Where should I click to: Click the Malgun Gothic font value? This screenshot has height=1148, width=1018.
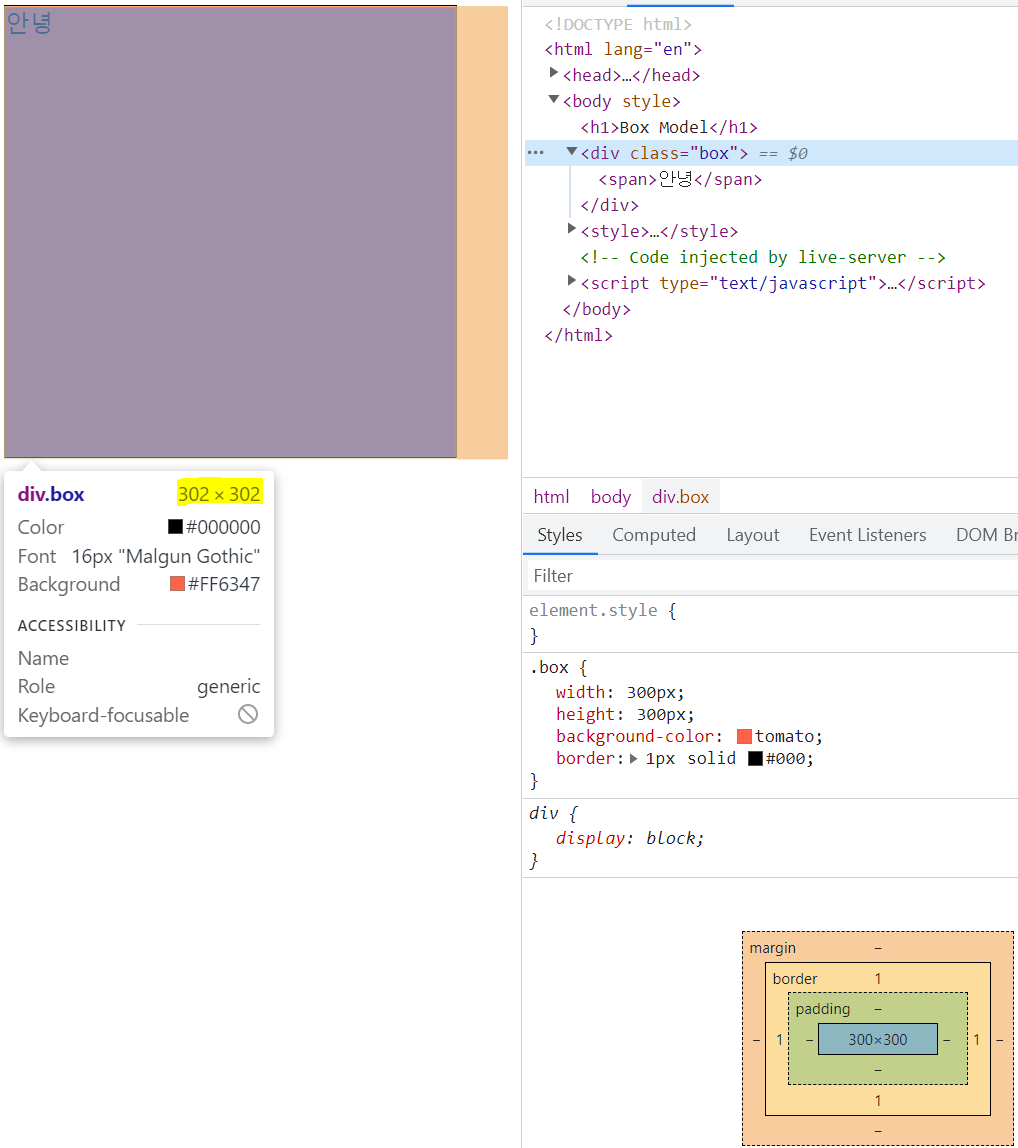click(166, 556)
